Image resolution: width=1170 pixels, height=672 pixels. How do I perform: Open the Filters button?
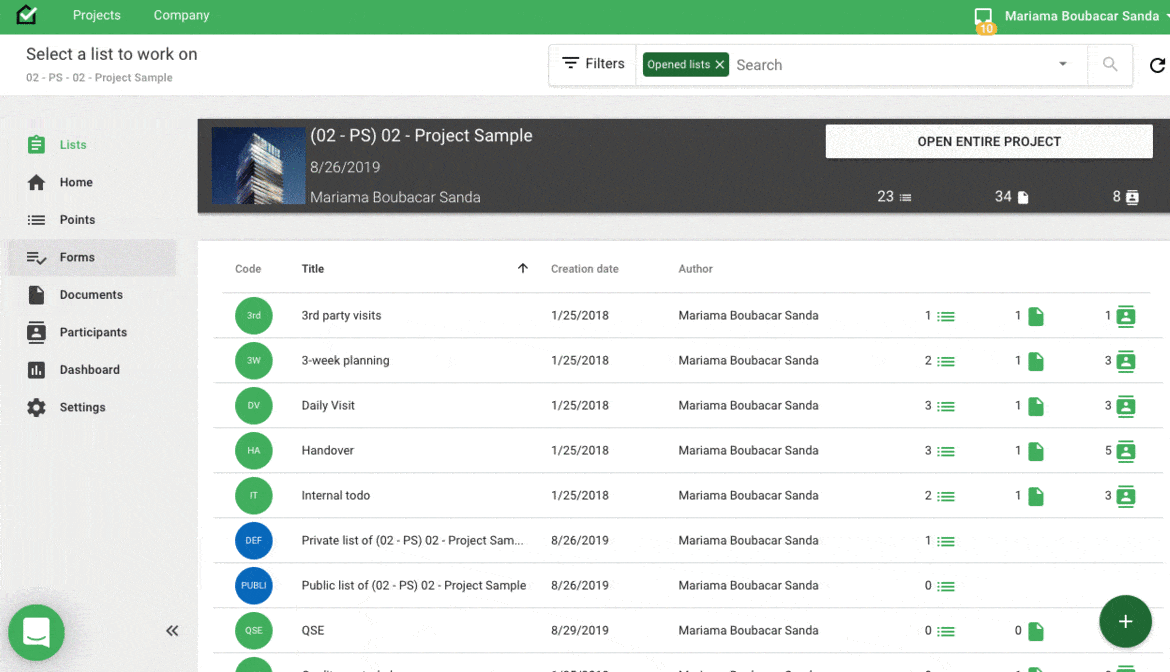pos(593,64)
